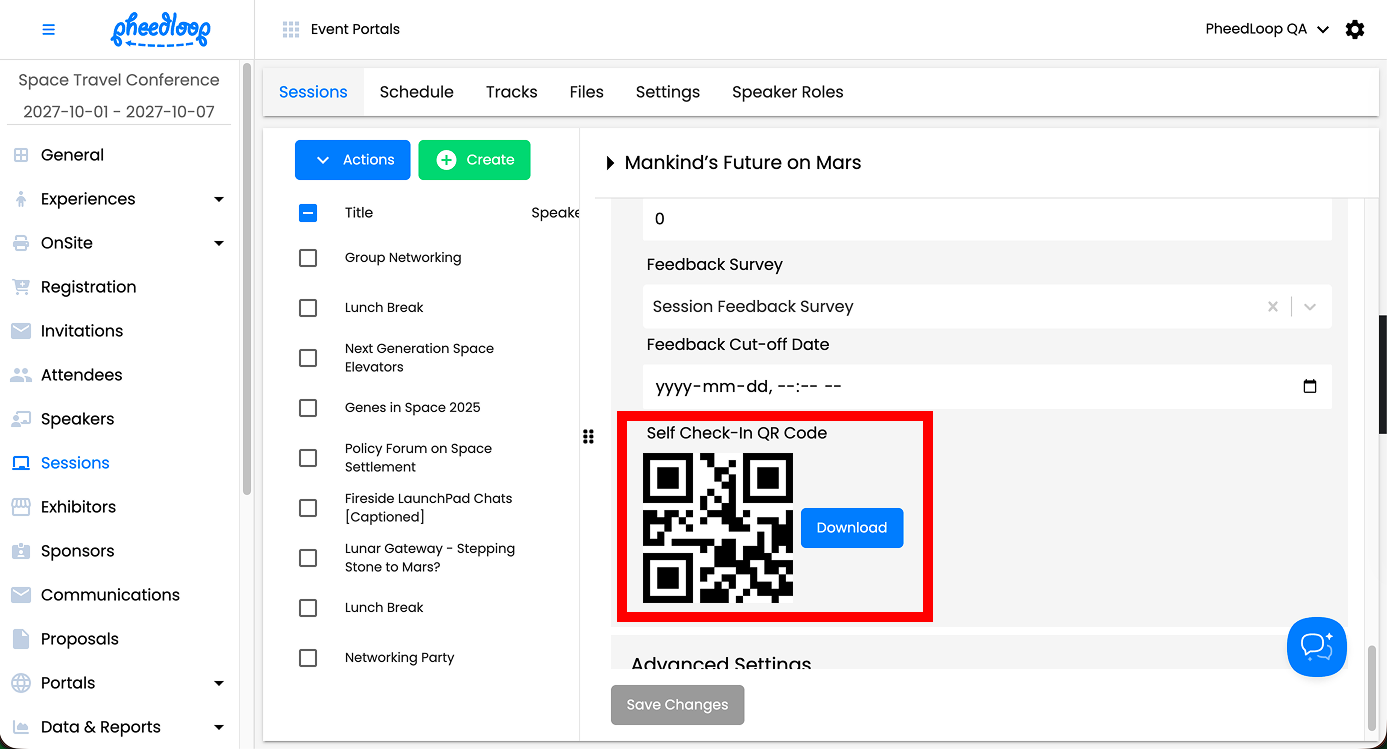Open the PheedLoop QA account dropdown
This screenshot has width=1387, height=749.
tap(1267, 30)
